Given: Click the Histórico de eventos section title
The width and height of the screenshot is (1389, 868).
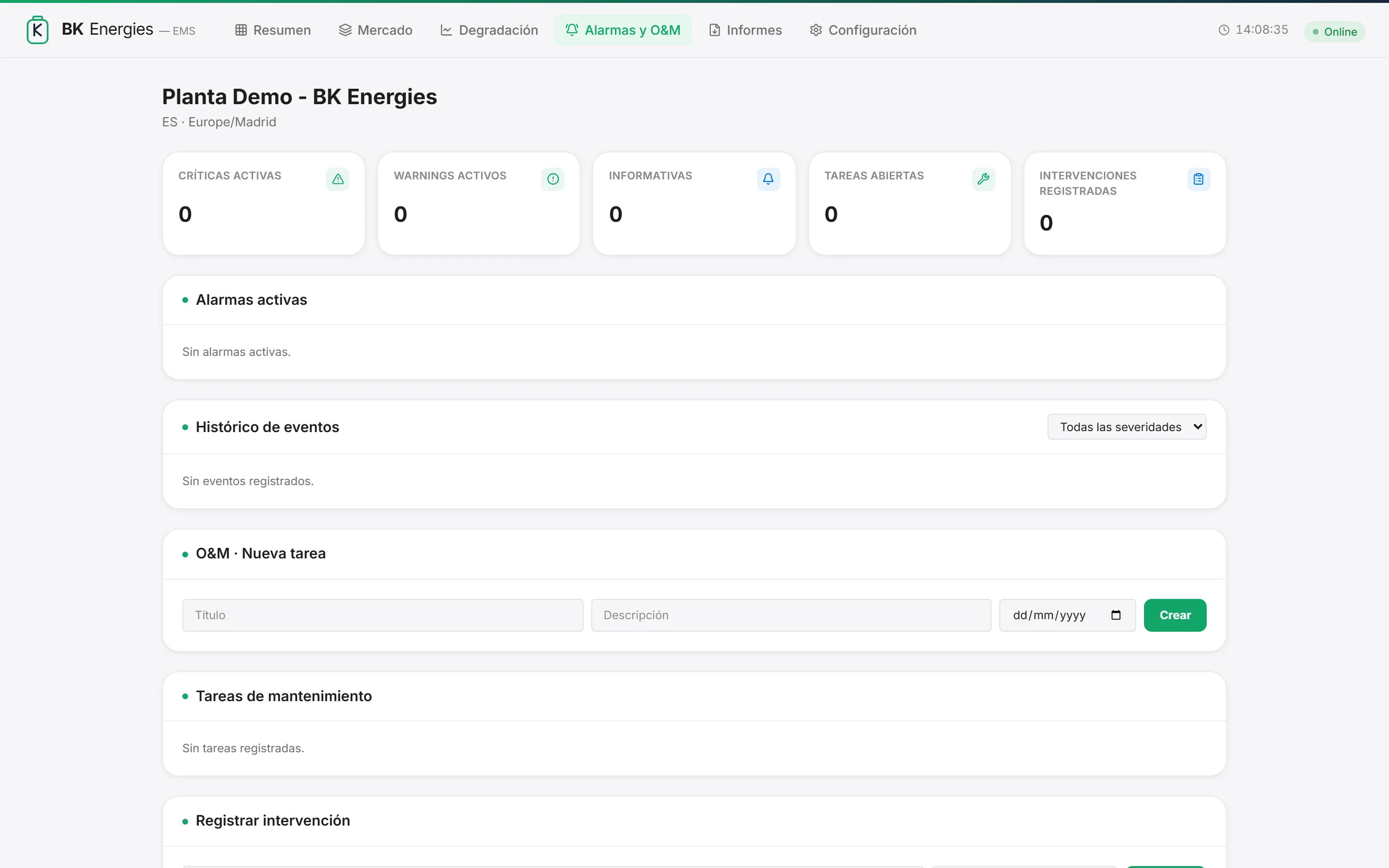Looking at the screenshot, I should 268,427.
